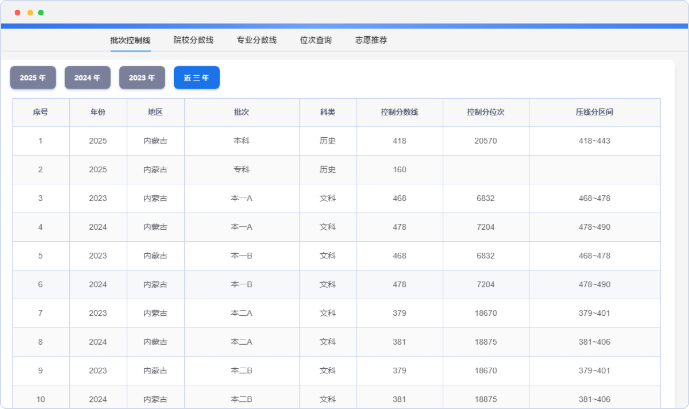Screen dimensions: 689x409
Task: Open the 批次控制线 tab
Action: [x=130, y=40]
